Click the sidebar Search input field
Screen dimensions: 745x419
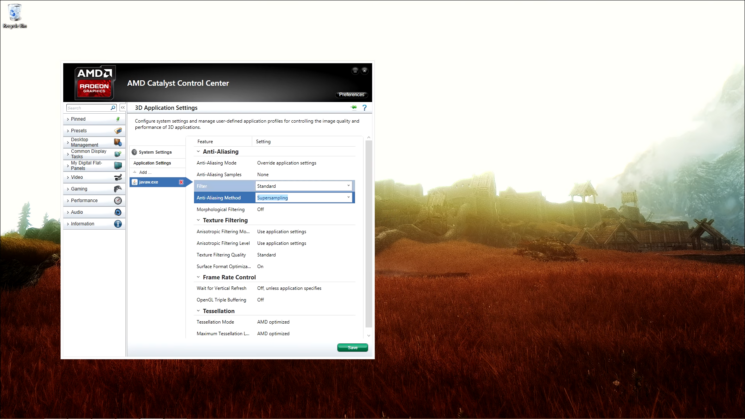[x=90, y=107]
